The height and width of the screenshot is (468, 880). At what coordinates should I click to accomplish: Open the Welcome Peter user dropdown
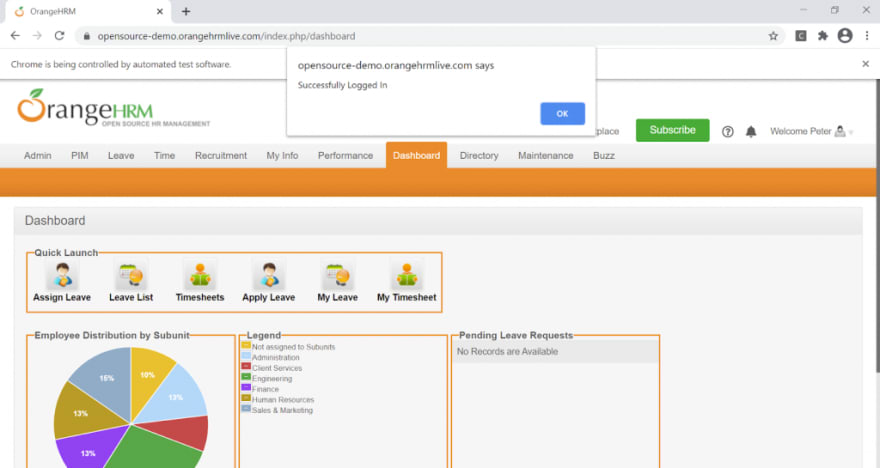click(x=812, y=131)
